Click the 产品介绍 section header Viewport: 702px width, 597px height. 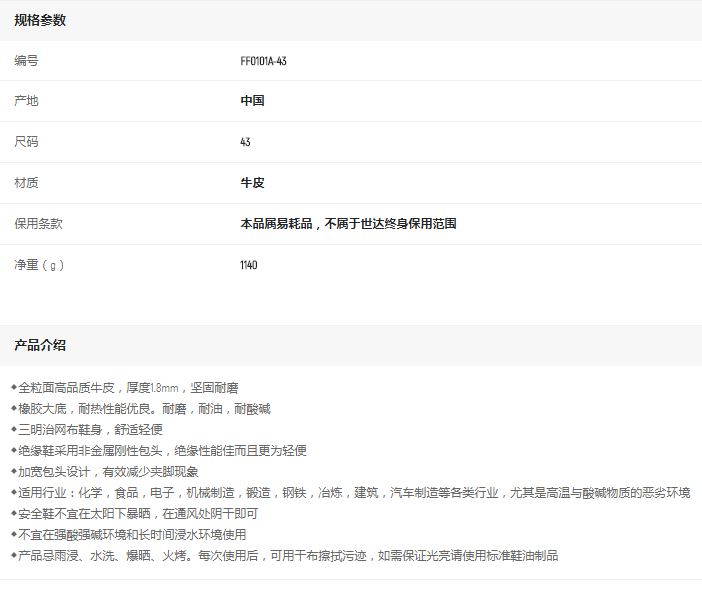[40, 345]
